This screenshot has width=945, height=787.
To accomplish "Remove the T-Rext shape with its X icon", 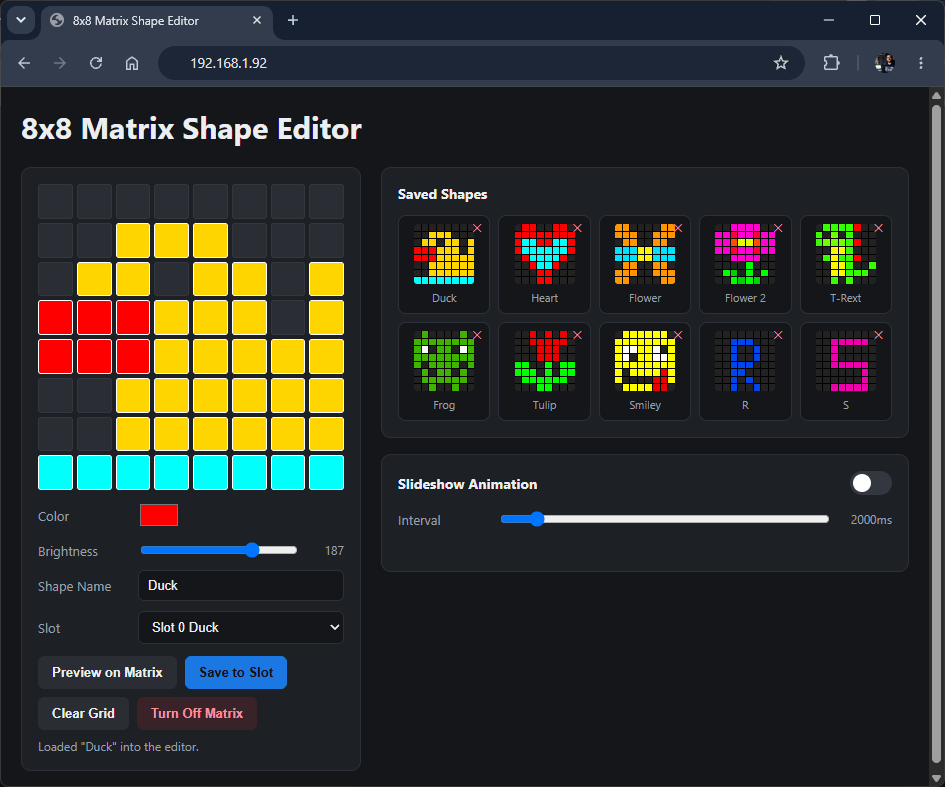I will coord(879,228).
